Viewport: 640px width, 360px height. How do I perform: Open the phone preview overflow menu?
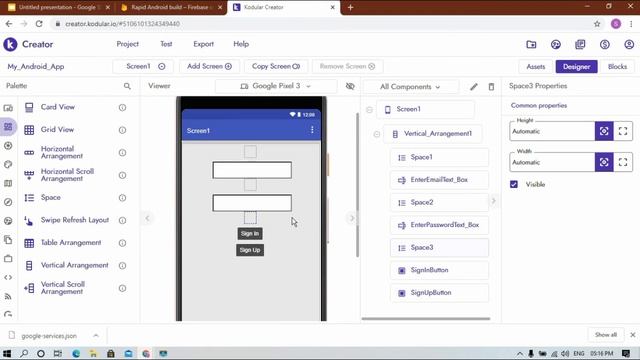coord(312,130)
